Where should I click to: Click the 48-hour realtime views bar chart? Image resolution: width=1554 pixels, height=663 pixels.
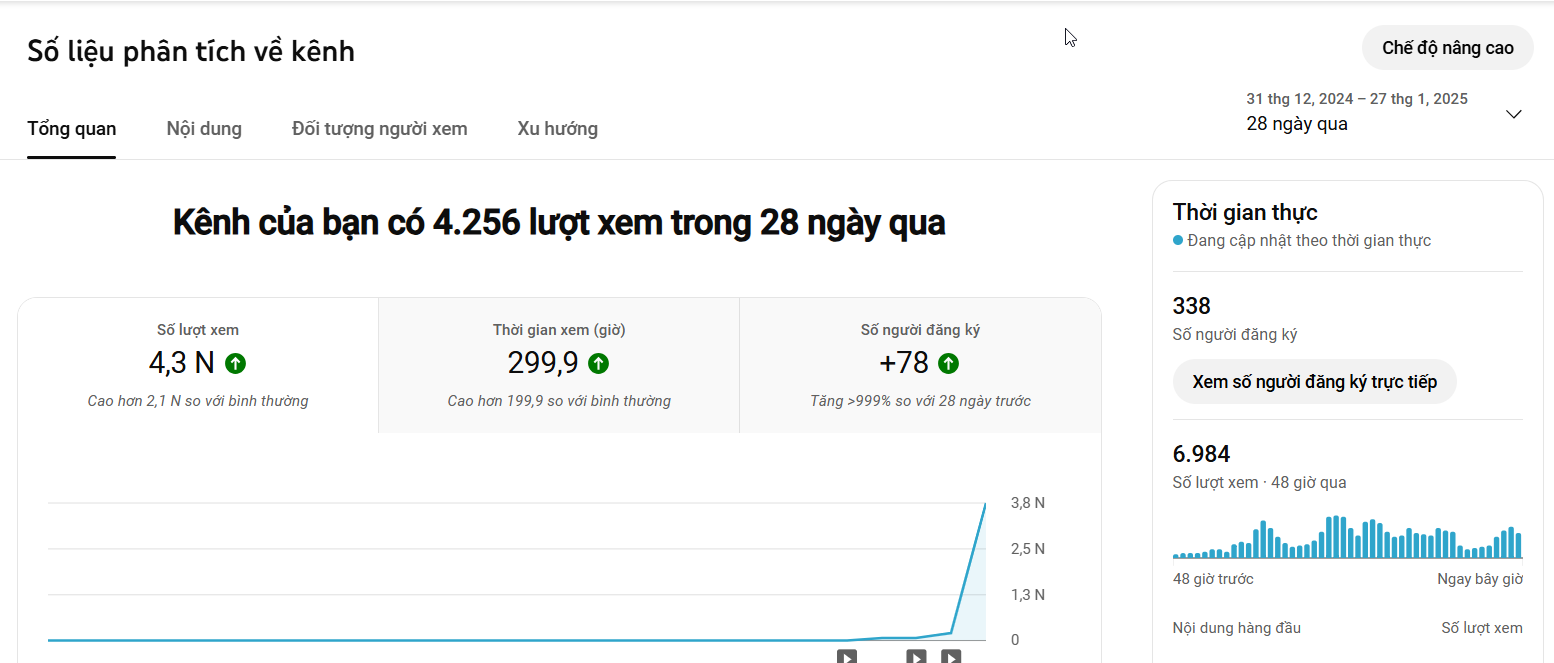click(x=1347, y=538)
